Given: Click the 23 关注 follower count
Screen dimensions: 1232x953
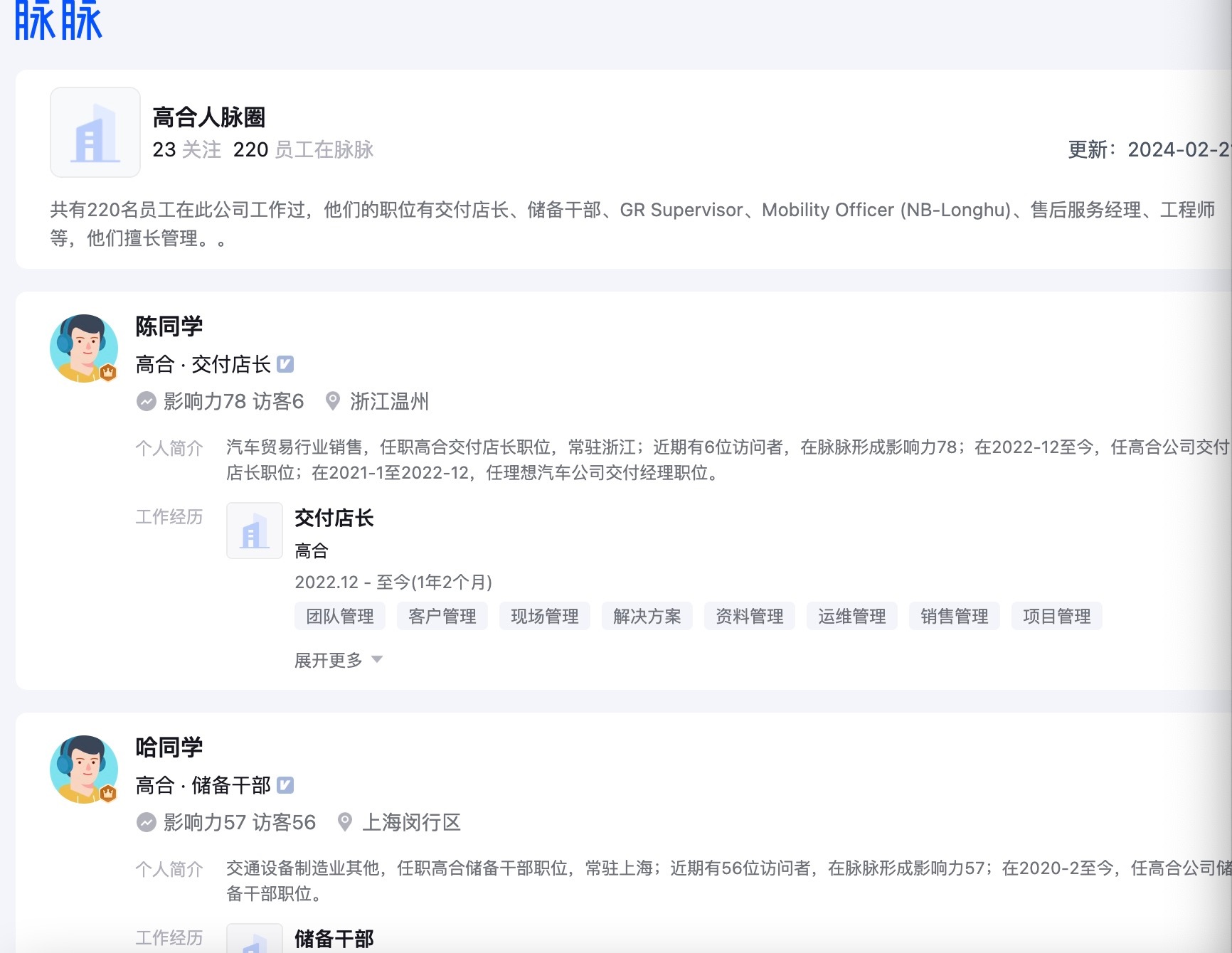Looking at the screenshot, I should (x=187, y=150).
